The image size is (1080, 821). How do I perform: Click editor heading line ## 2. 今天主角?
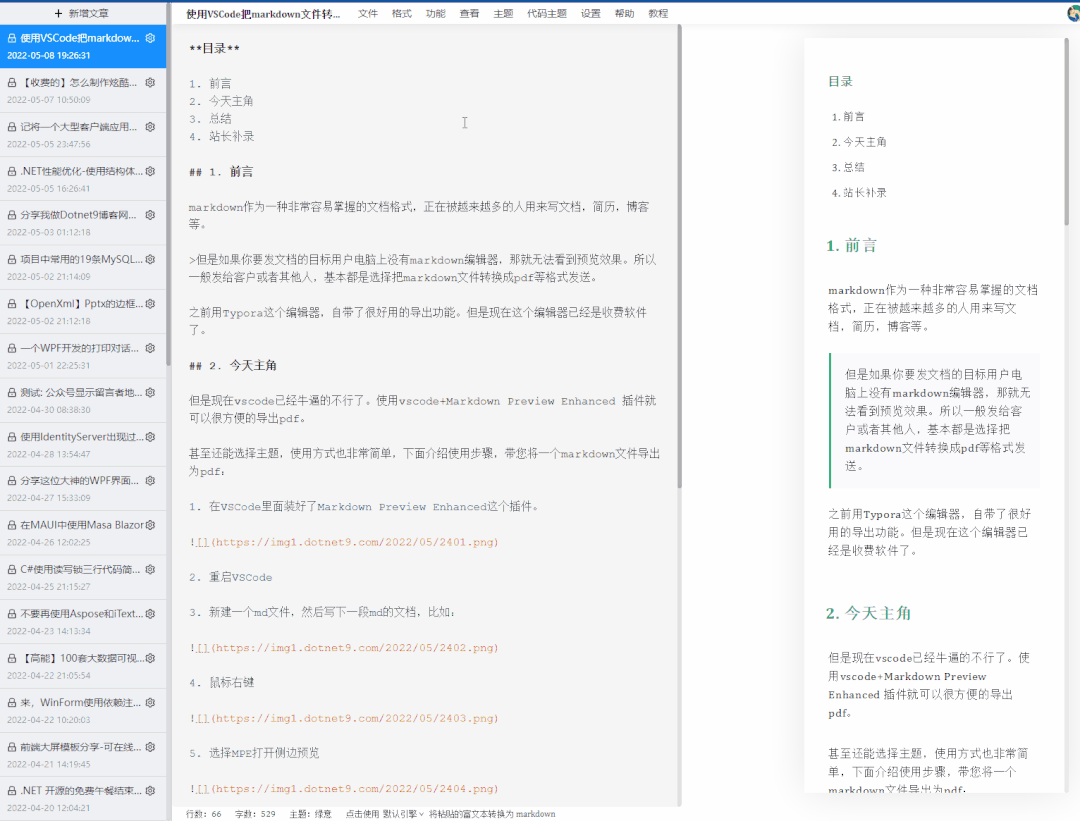[x=233, y=365]
